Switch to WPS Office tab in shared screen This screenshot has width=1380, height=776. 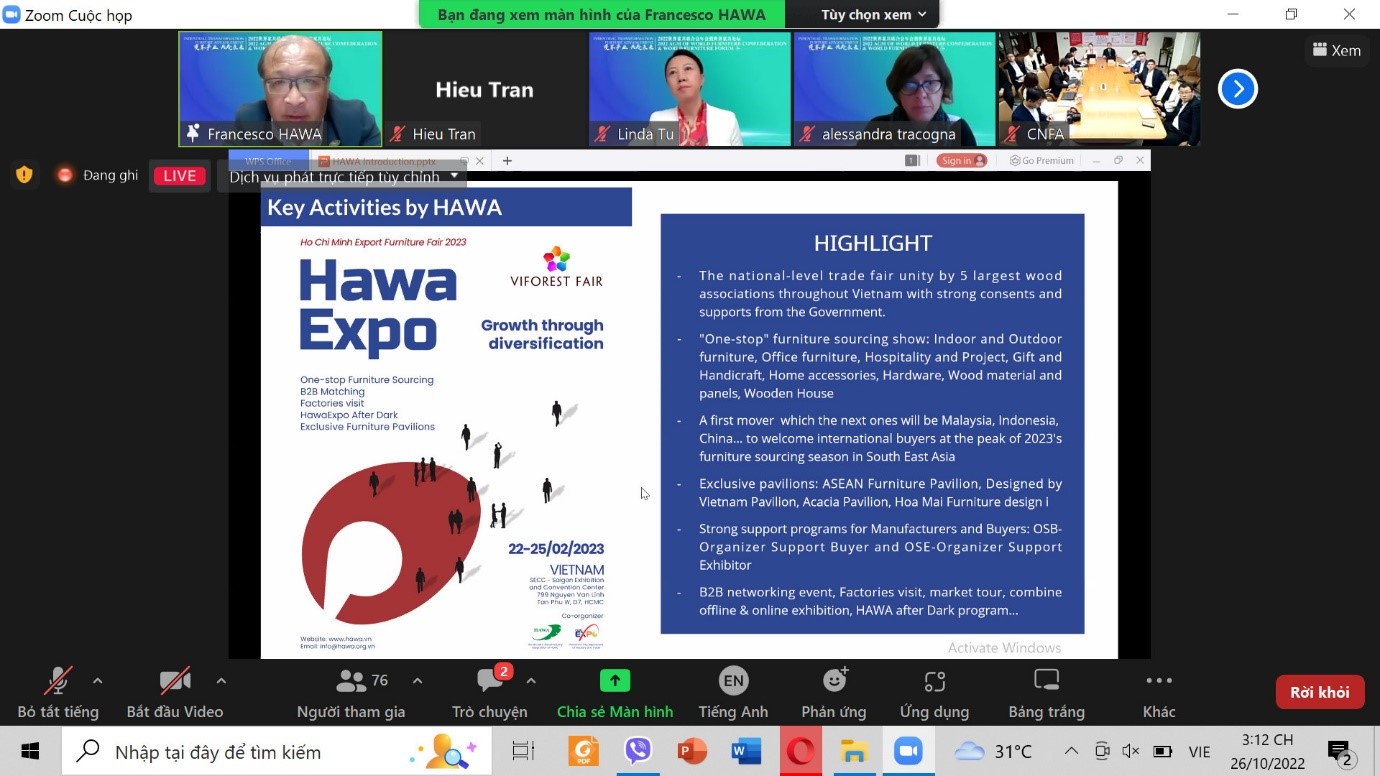268,160
